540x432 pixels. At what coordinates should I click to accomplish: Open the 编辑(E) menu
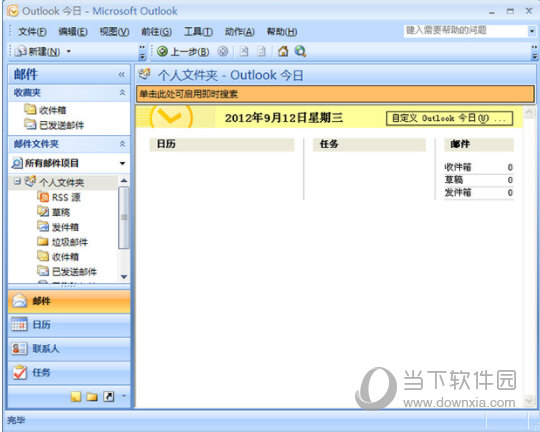click(73, 32)
